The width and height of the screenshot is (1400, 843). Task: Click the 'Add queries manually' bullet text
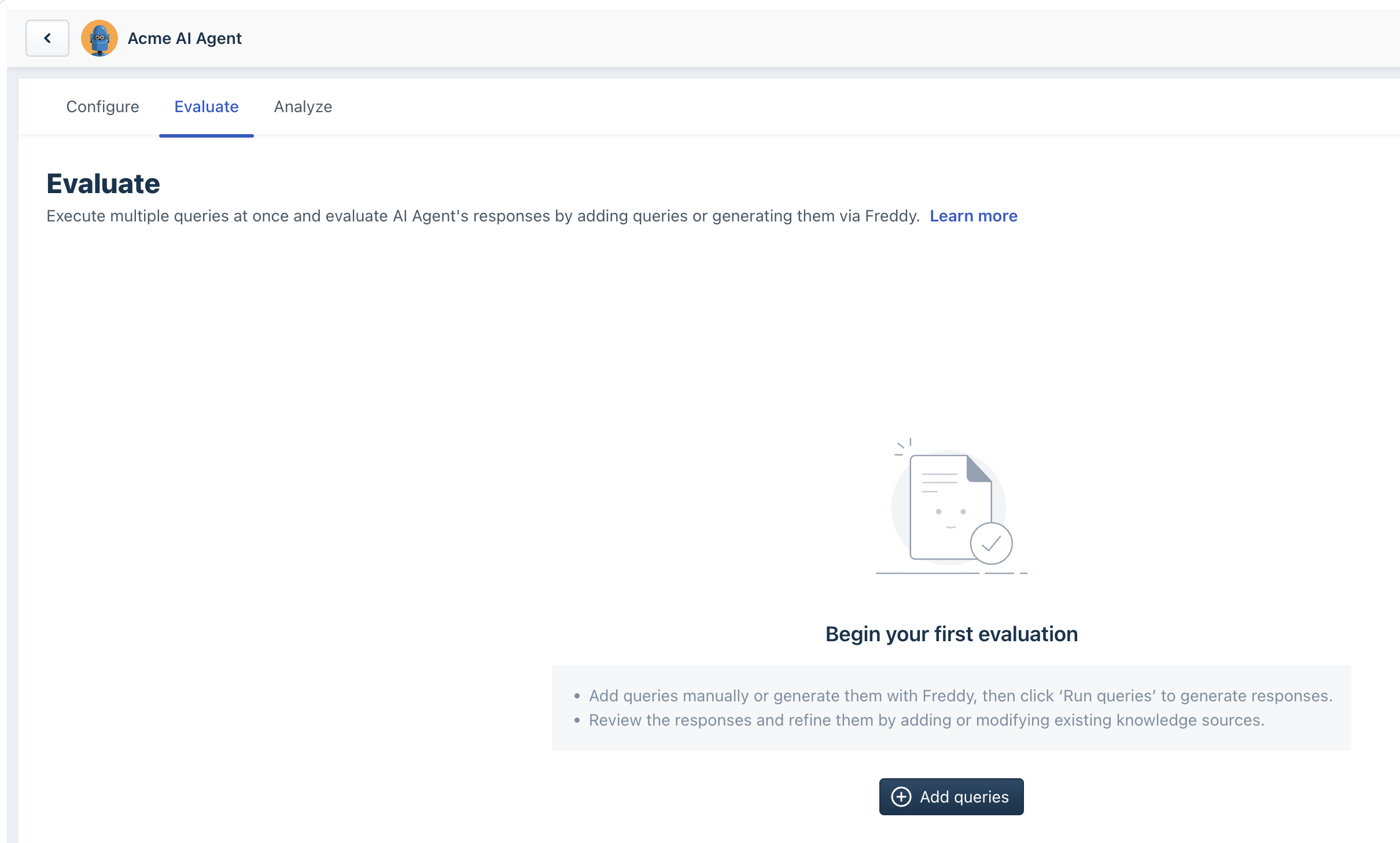click(960, 696)
